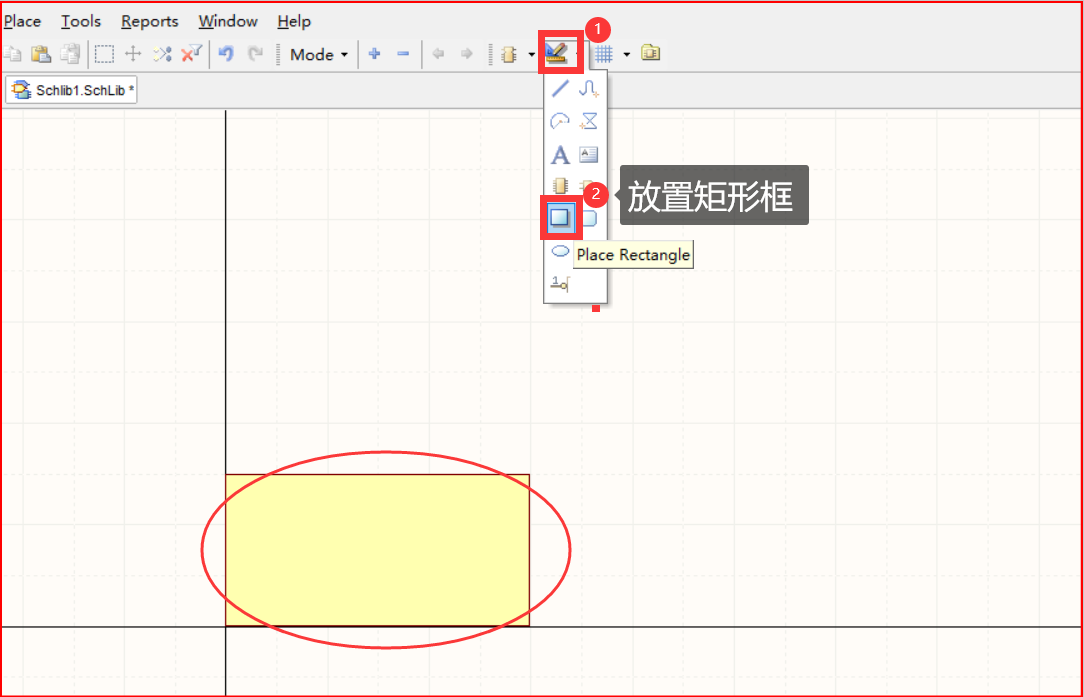Viewport: 1084px width, 697px height.
Task: Open the utility drawing tools icon
Action: (557, 53)
